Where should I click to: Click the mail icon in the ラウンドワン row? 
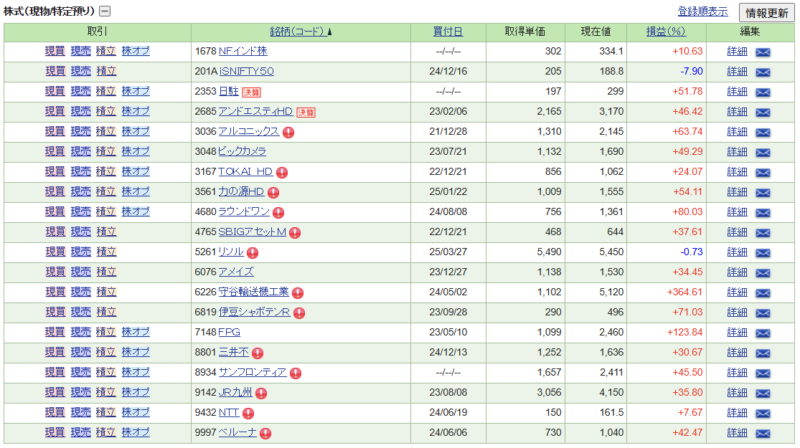763,212
